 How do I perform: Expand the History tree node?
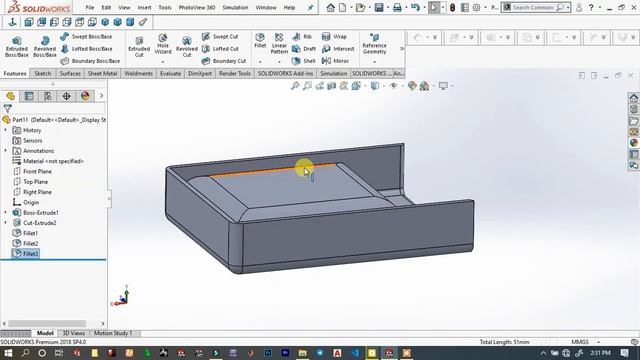[x=6, y=130]
